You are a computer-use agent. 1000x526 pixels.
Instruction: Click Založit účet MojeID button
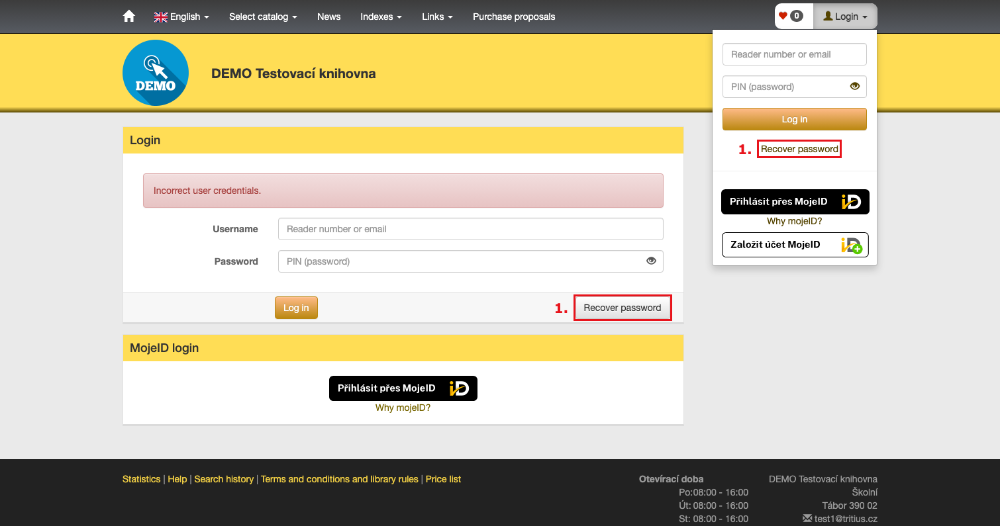795,245
